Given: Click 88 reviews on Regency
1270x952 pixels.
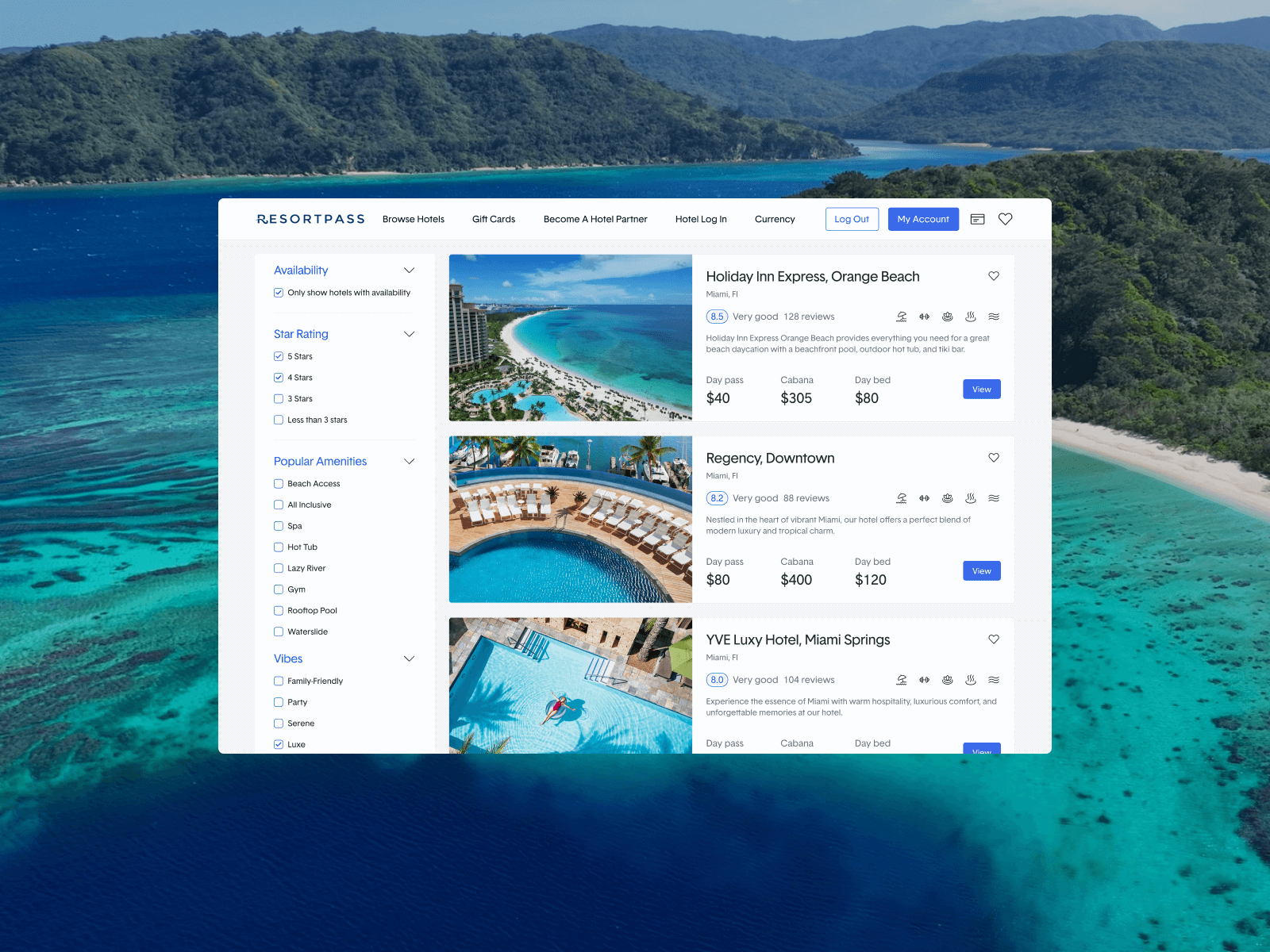Looking at the screenshot, I should [806, 498].
